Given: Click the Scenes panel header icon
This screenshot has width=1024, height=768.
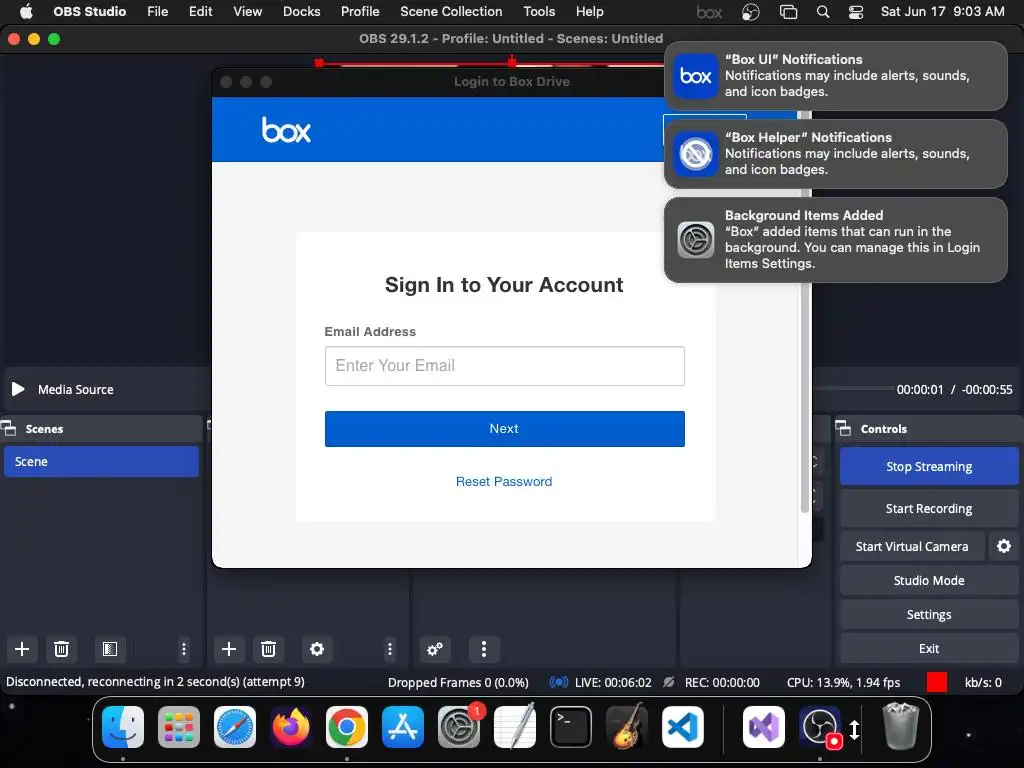Looking at the screenshot, I should tap(8, 428).
